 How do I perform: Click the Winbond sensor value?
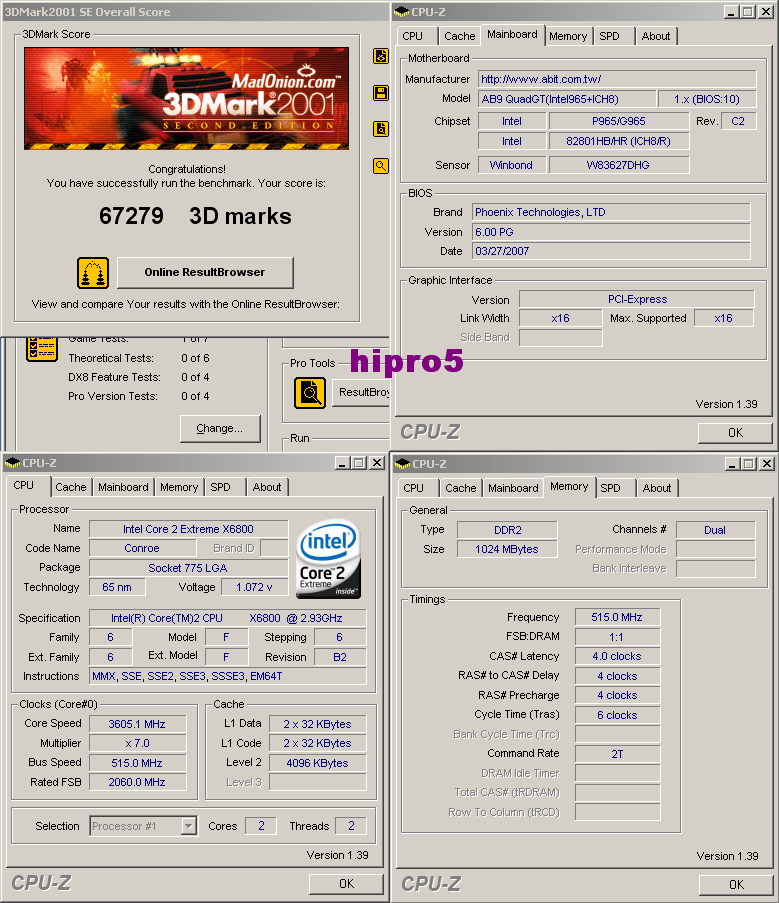click(511, 165)
